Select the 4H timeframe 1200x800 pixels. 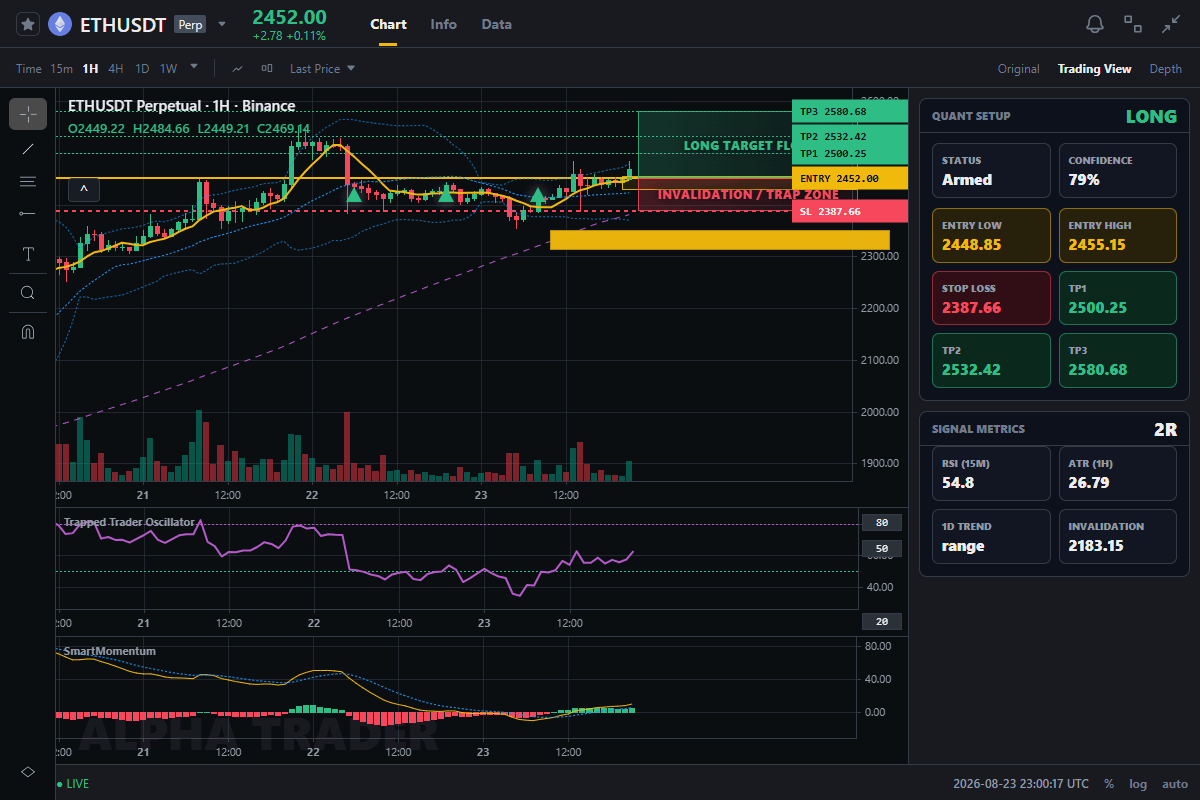pos(116,69)
